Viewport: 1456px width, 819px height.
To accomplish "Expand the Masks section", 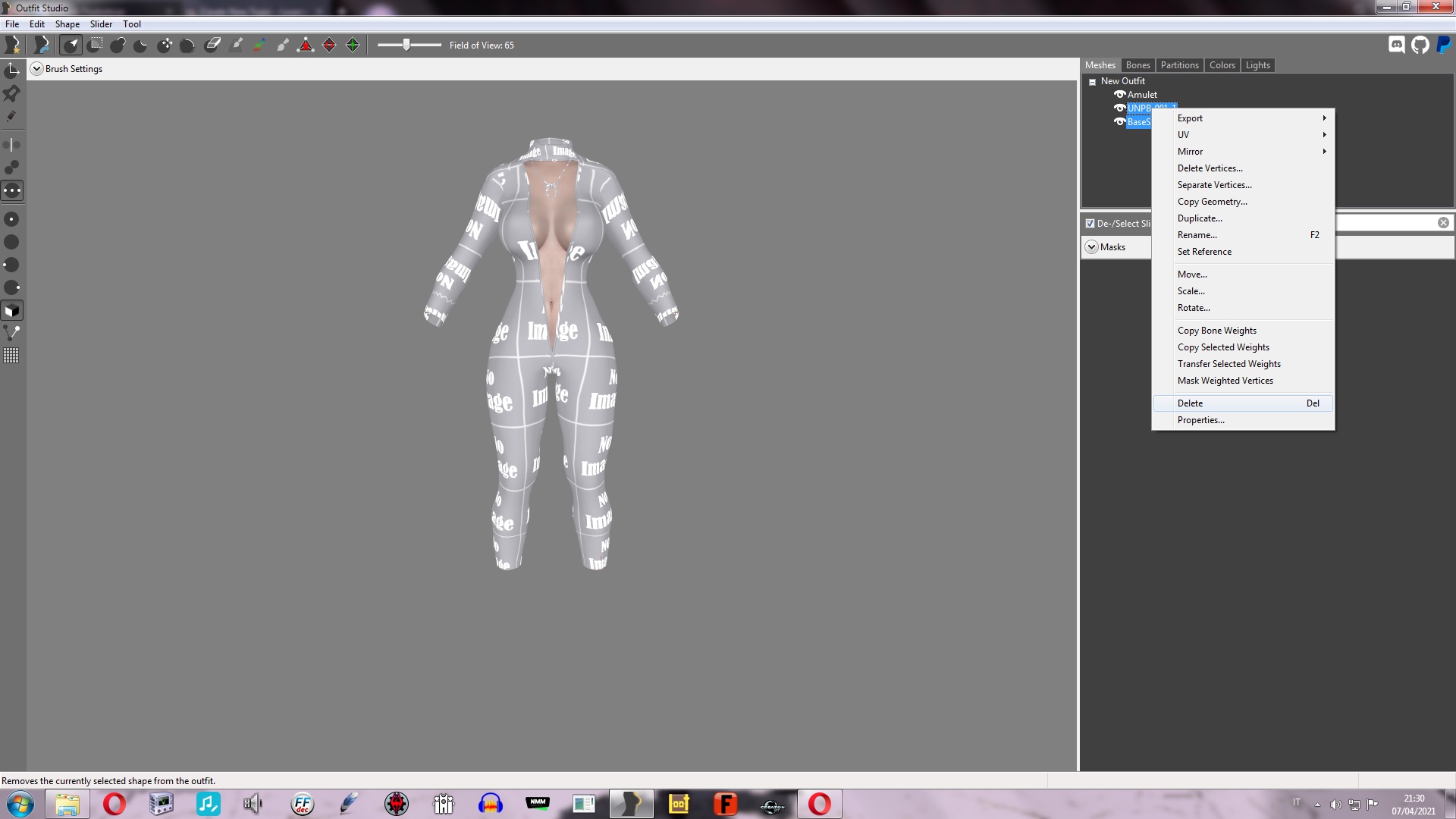I will [x=1091, y=247].
